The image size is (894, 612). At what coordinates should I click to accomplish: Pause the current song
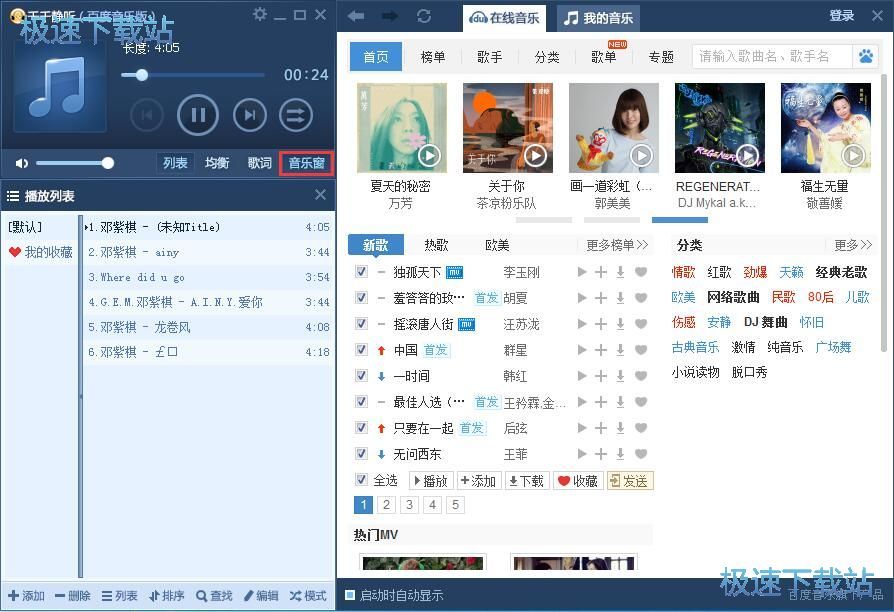pos(198,115)
